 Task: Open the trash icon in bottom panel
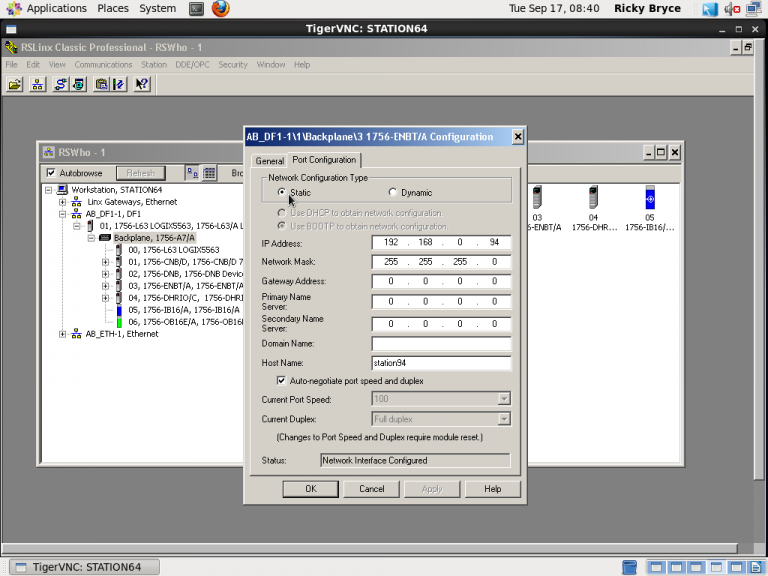pos(629,567)
